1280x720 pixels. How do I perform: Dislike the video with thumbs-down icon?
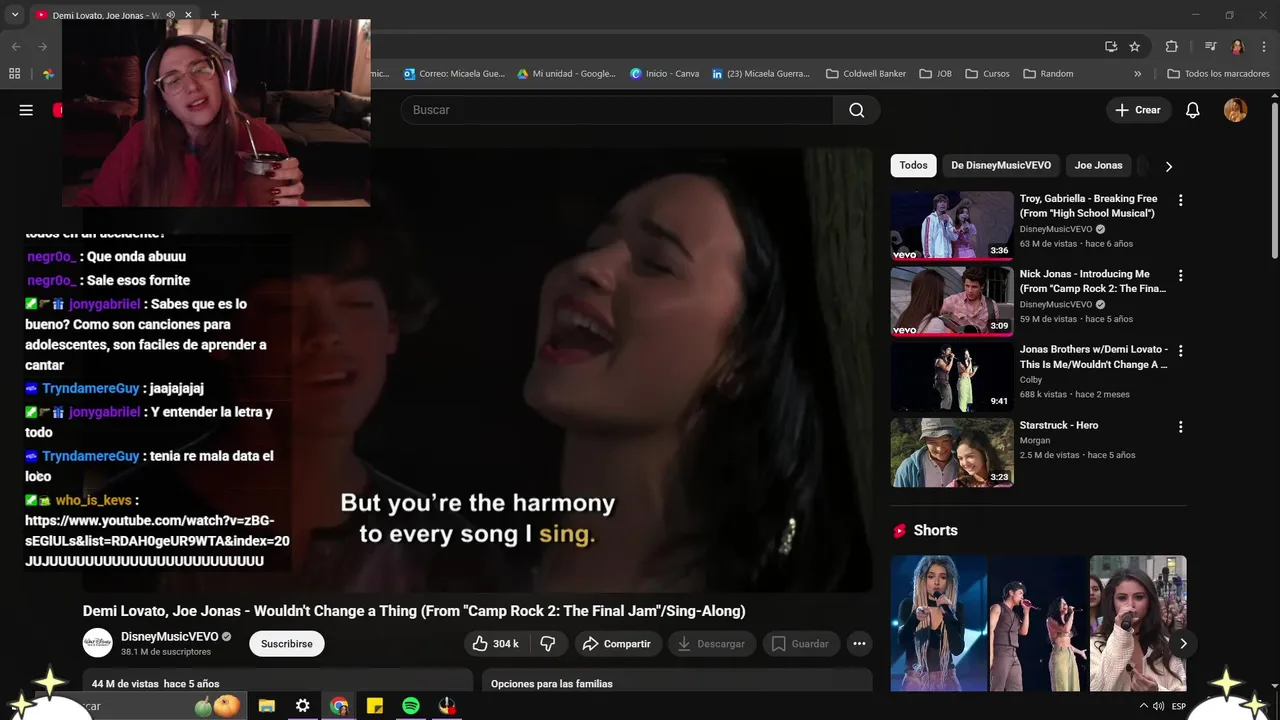pyautogui.click(x=548, y=644)
